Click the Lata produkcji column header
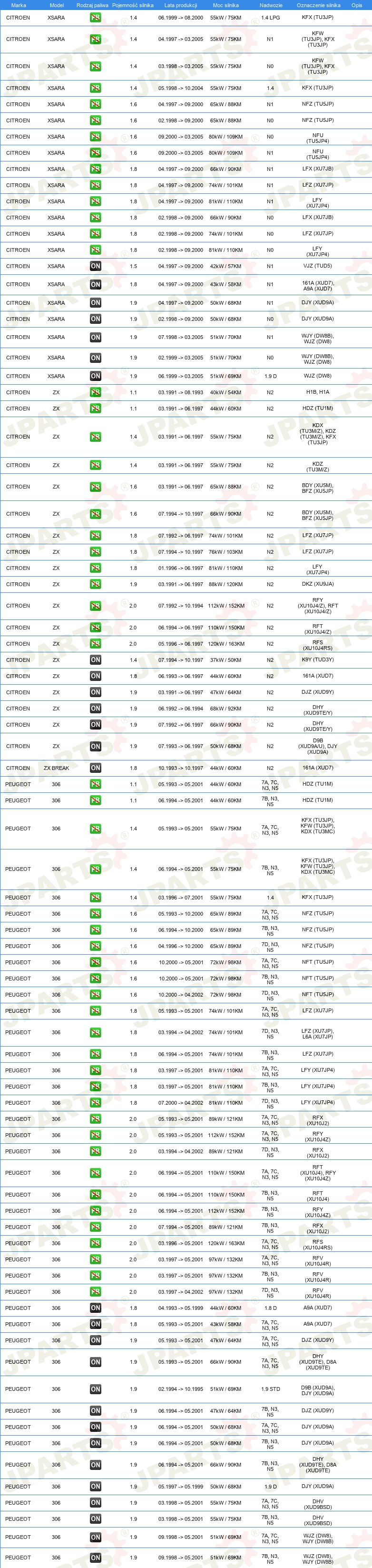The width and height of the screenshot is (372, 1568). 181,5
